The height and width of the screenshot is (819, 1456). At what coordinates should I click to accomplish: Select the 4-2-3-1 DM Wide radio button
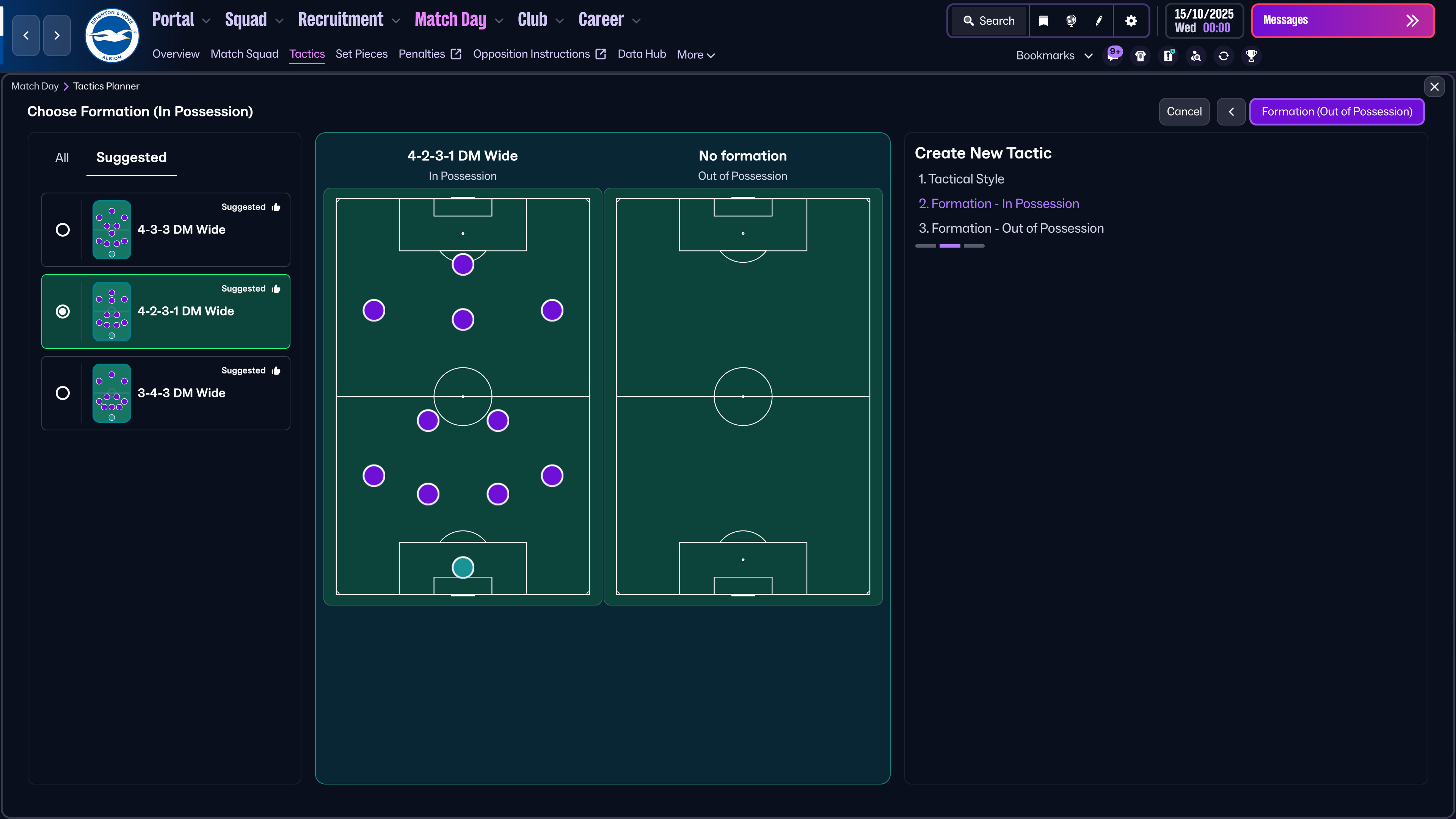tap(63, 311)
